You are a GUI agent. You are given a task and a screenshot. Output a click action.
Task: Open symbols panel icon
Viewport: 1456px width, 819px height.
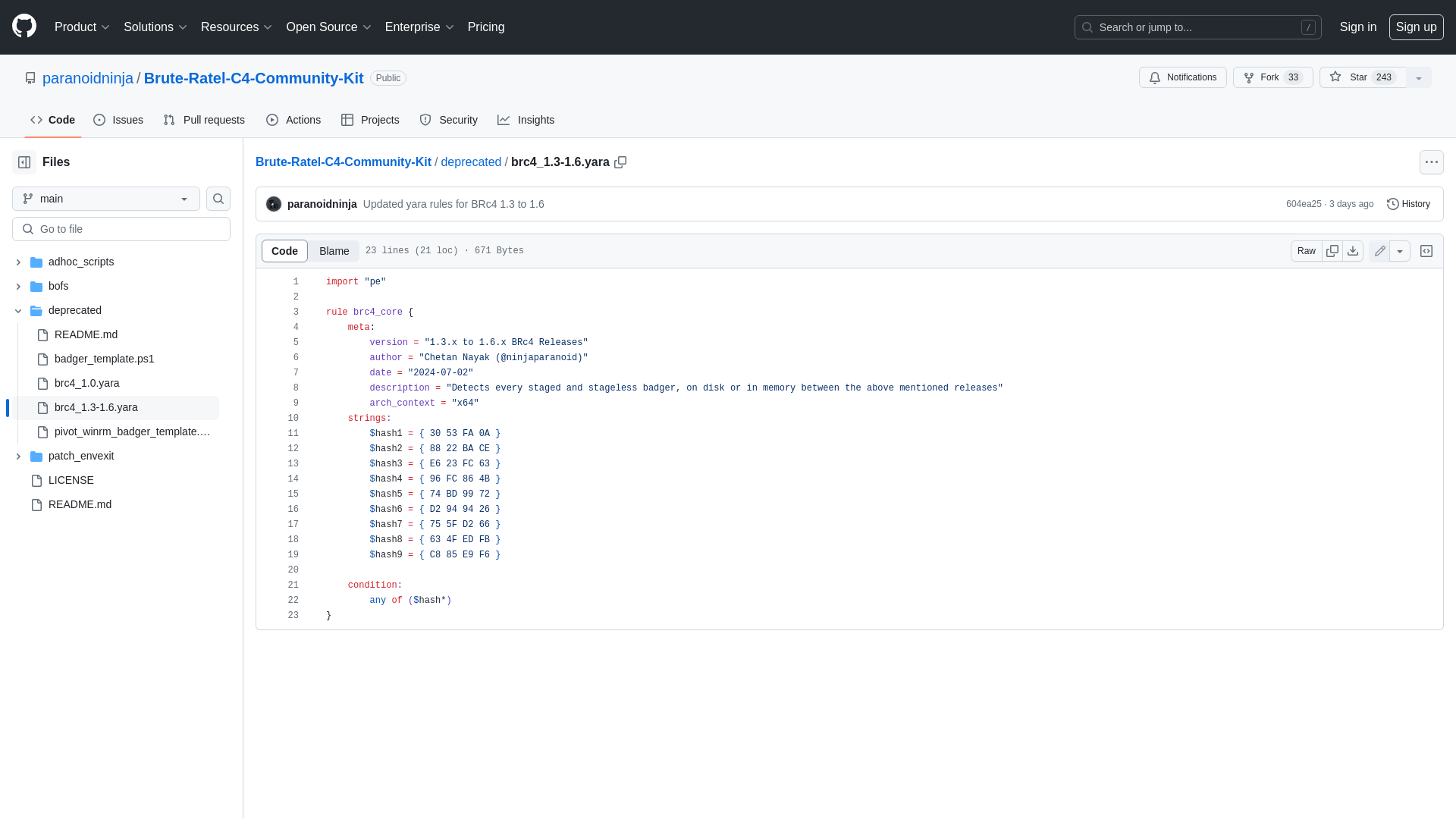(1426, 251)
